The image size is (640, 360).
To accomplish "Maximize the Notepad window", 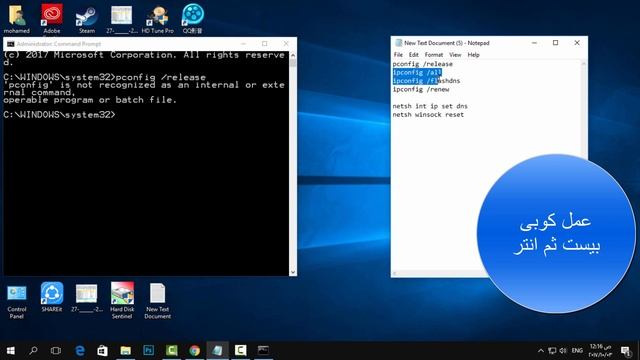I will tap(556, 43).
